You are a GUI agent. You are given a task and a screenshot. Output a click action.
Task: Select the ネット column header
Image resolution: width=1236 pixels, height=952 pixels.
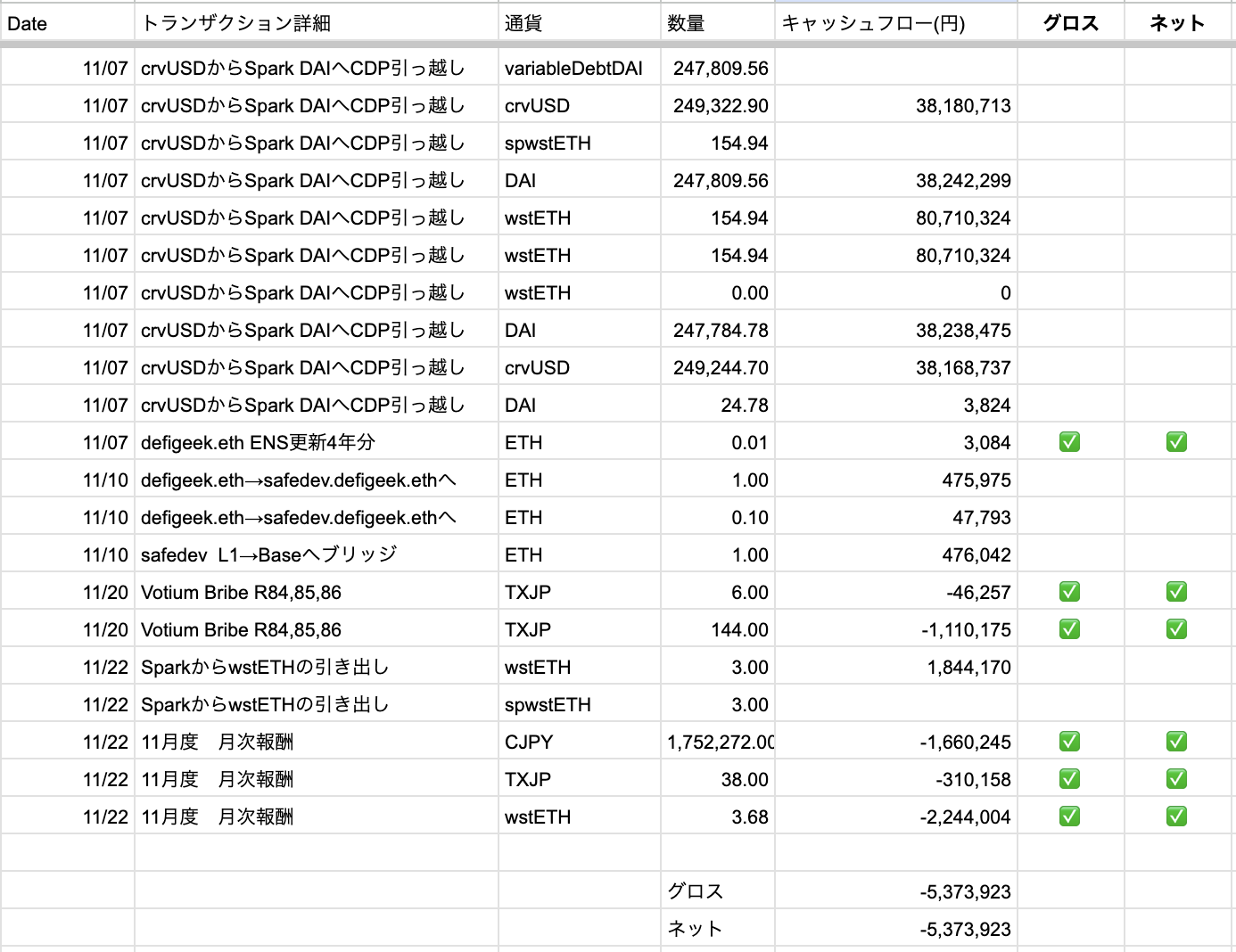pos(1177,24)
